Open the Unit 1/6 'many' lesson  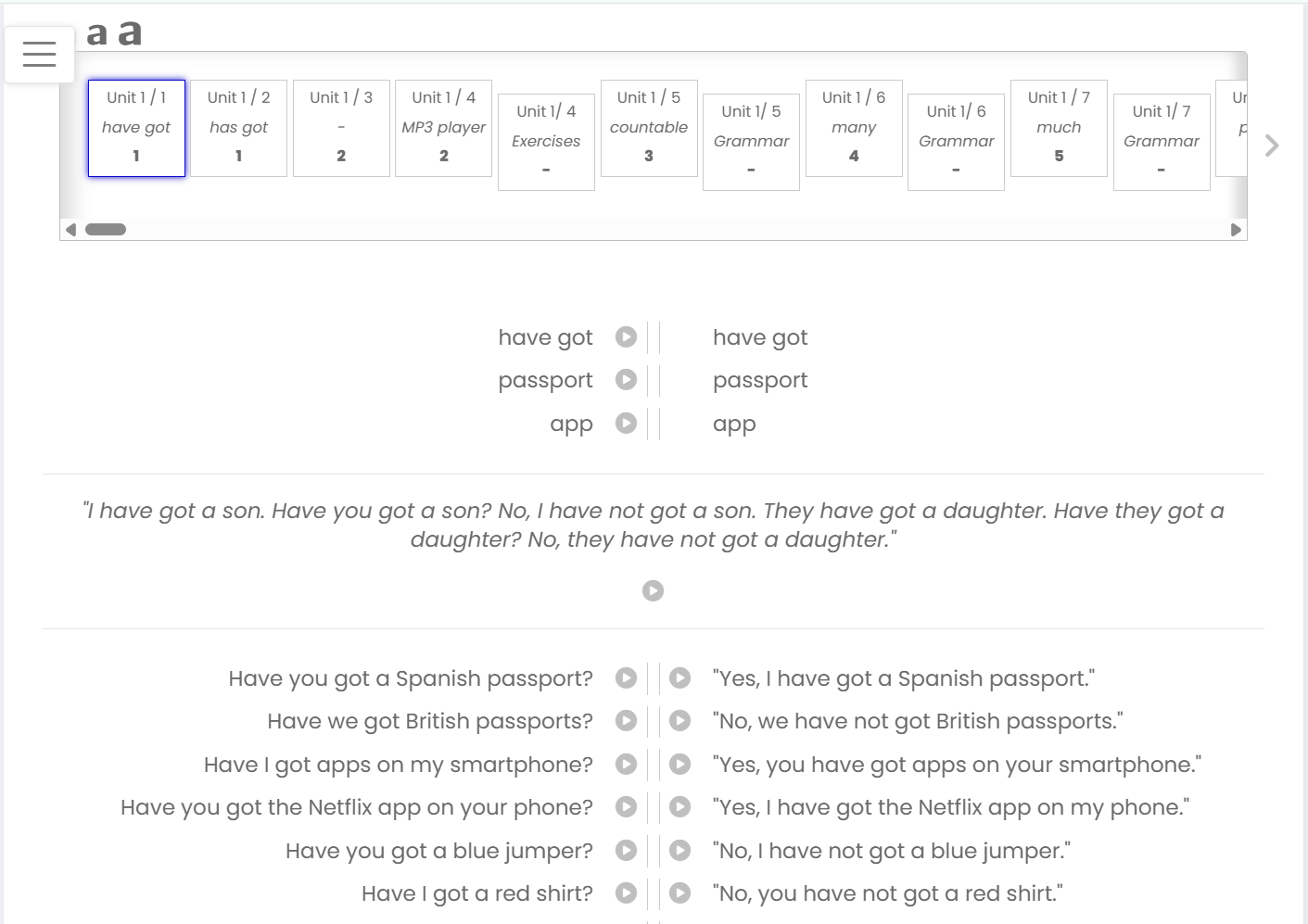(854, 128)
